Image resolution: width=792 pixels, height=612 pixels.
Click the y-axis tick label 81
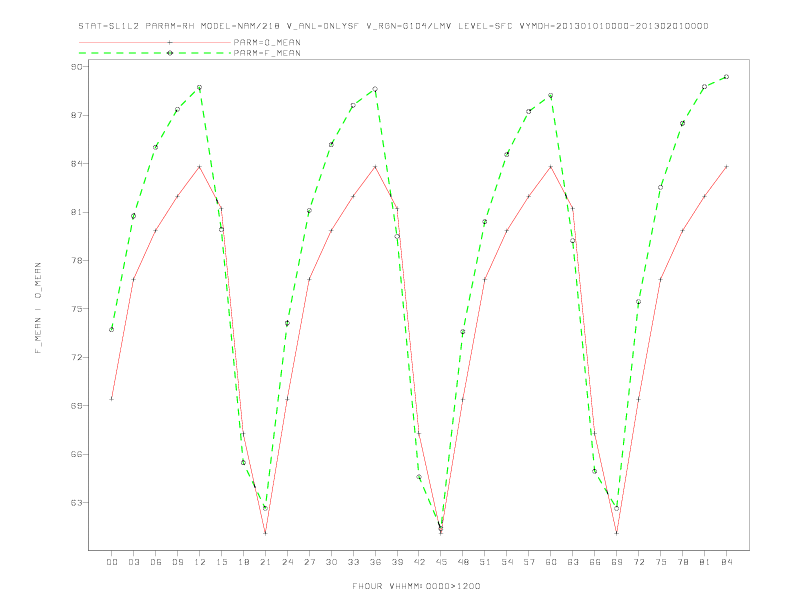click(79, 212)
